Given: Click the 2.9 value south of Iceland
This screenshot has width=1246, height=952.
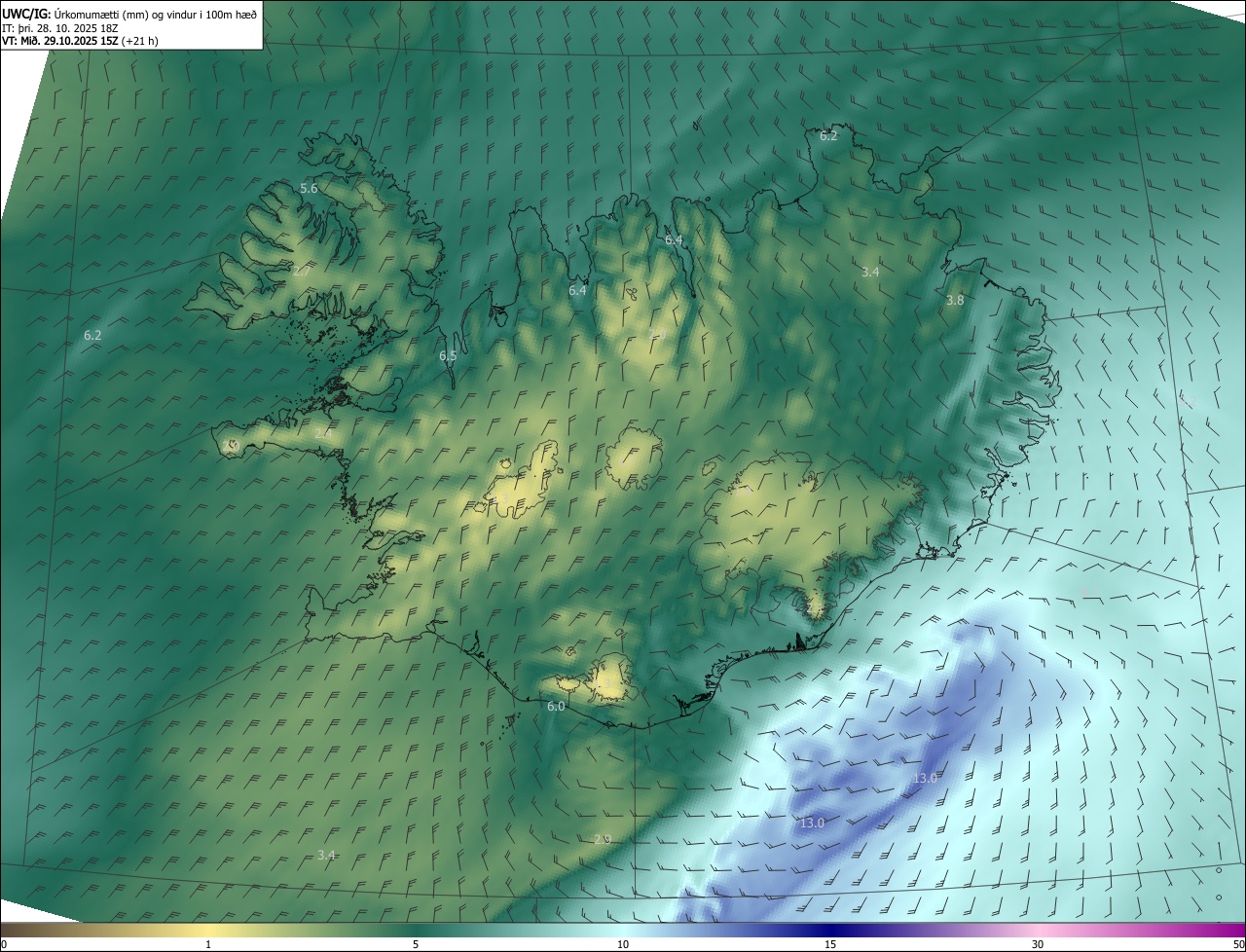Looking at the screenshot, I should pyautogui.click(x=603, y=839).
